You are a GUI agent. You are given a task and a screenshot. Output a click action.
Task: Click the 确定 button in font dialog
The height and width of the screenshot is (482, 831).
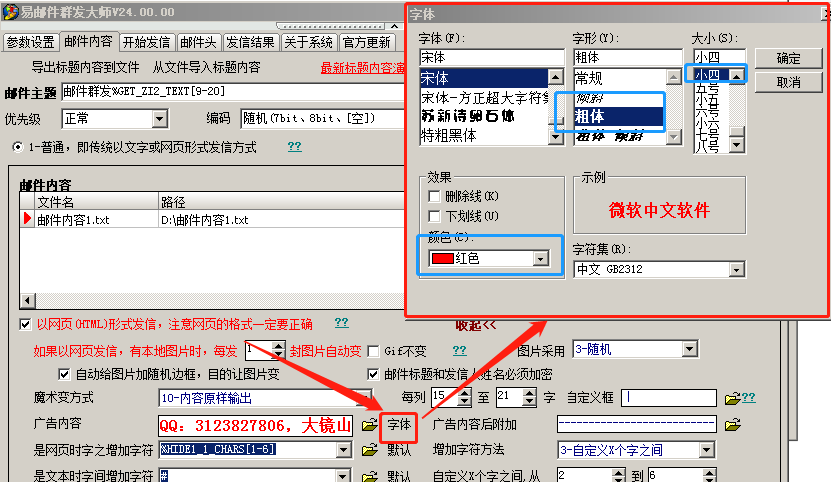pos(788,58)
